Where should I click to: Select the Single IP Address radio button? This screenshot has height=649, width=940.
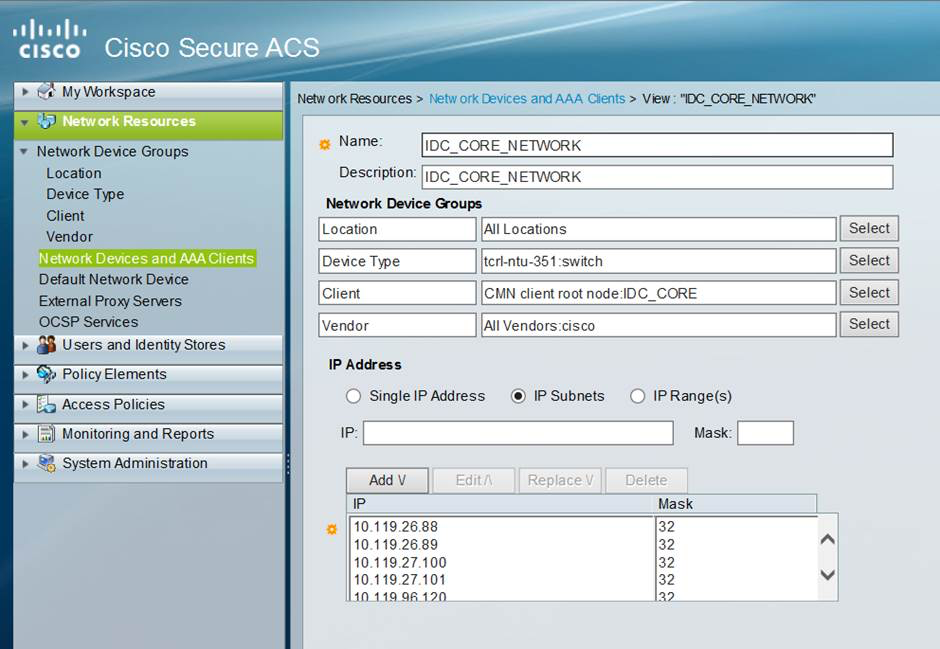[354, 396]
